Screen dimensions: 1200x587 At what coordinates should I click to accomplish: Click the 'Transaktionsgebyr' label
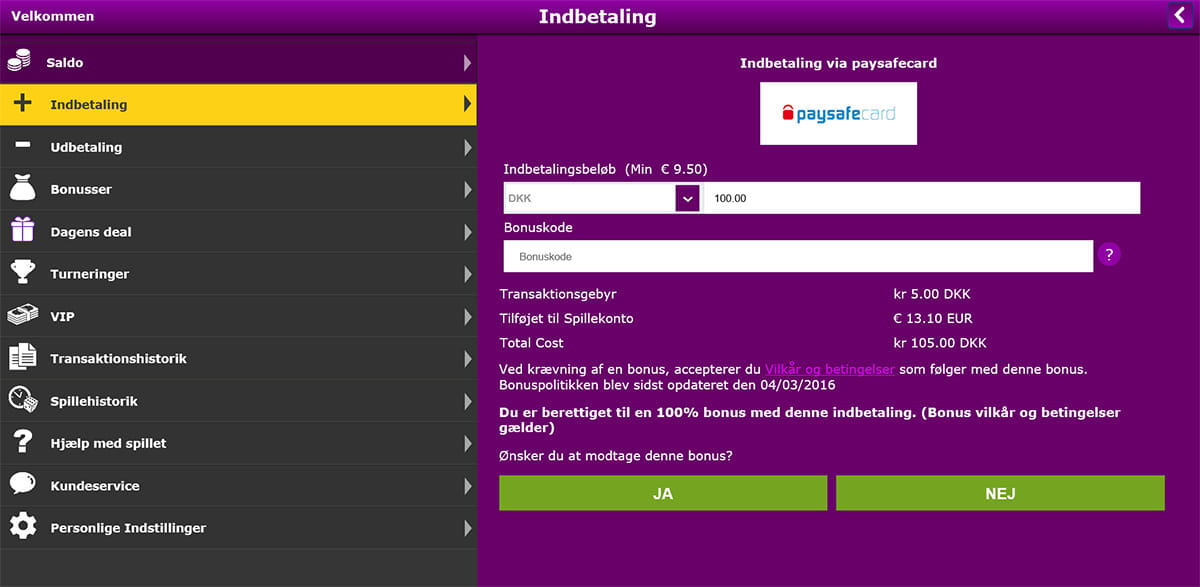tap(556, 294)
